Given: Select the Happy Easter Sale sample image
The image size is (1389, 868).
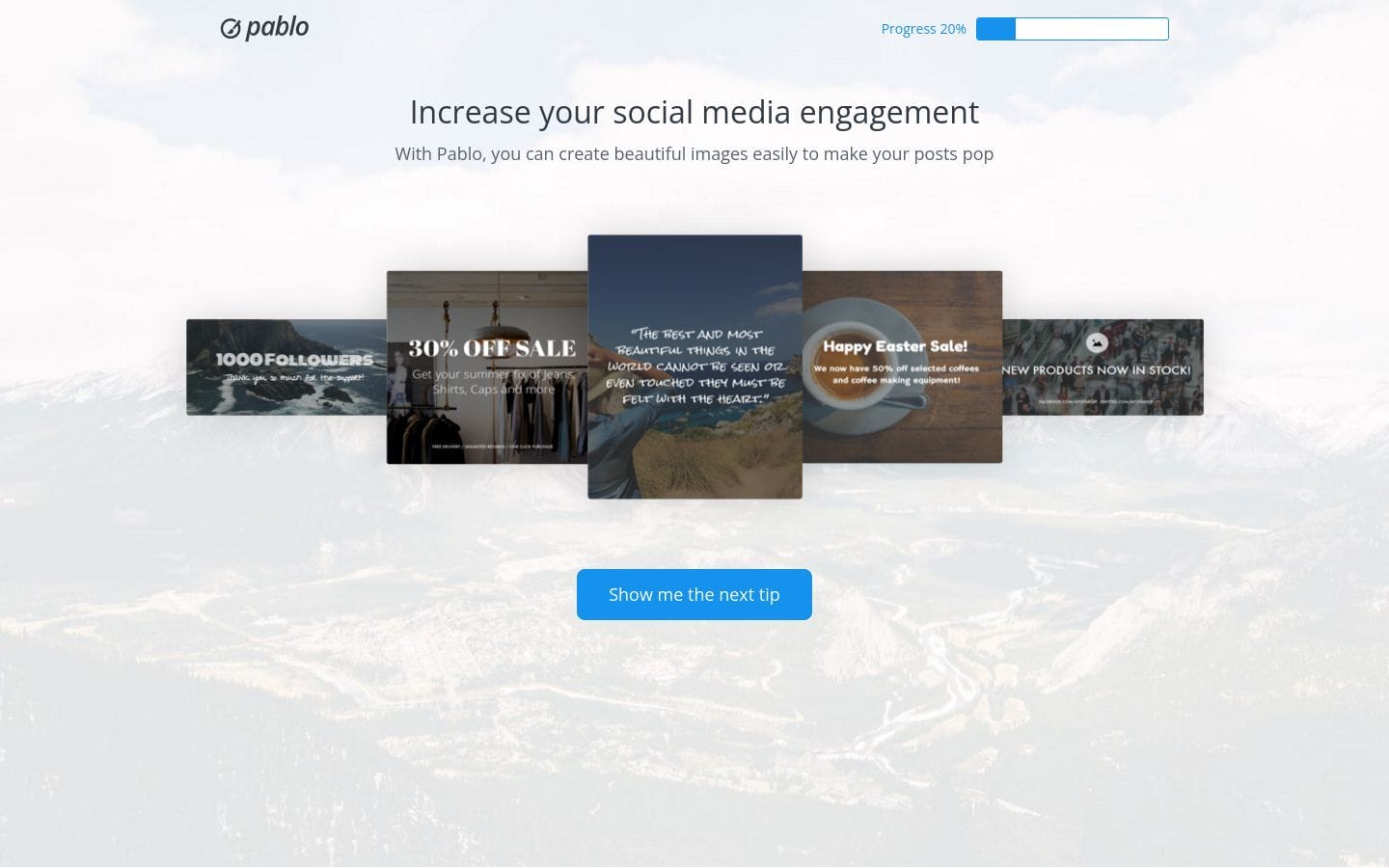Looking at the screenshot, I should point(903,367).
